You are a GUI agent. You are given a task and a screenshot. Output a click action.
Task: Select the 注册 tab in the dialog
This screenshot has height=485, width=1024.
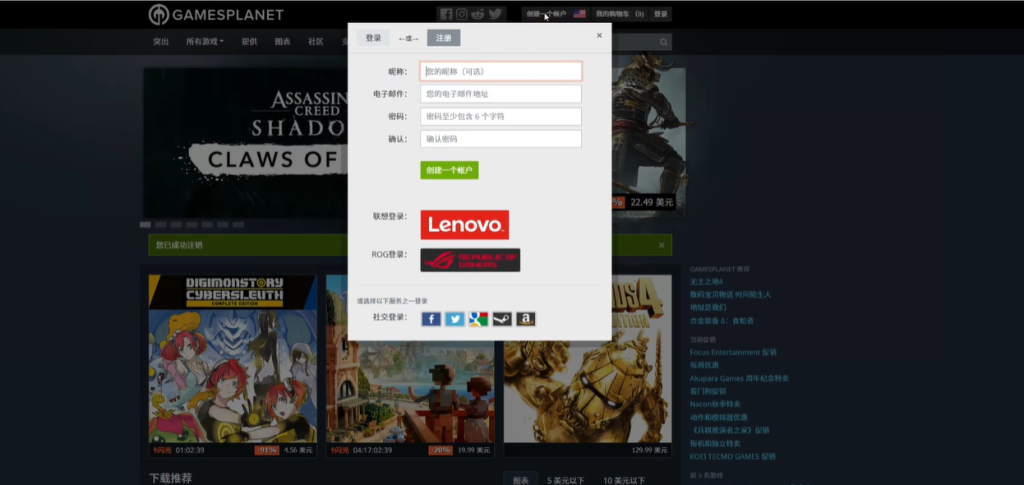[443, 38]
